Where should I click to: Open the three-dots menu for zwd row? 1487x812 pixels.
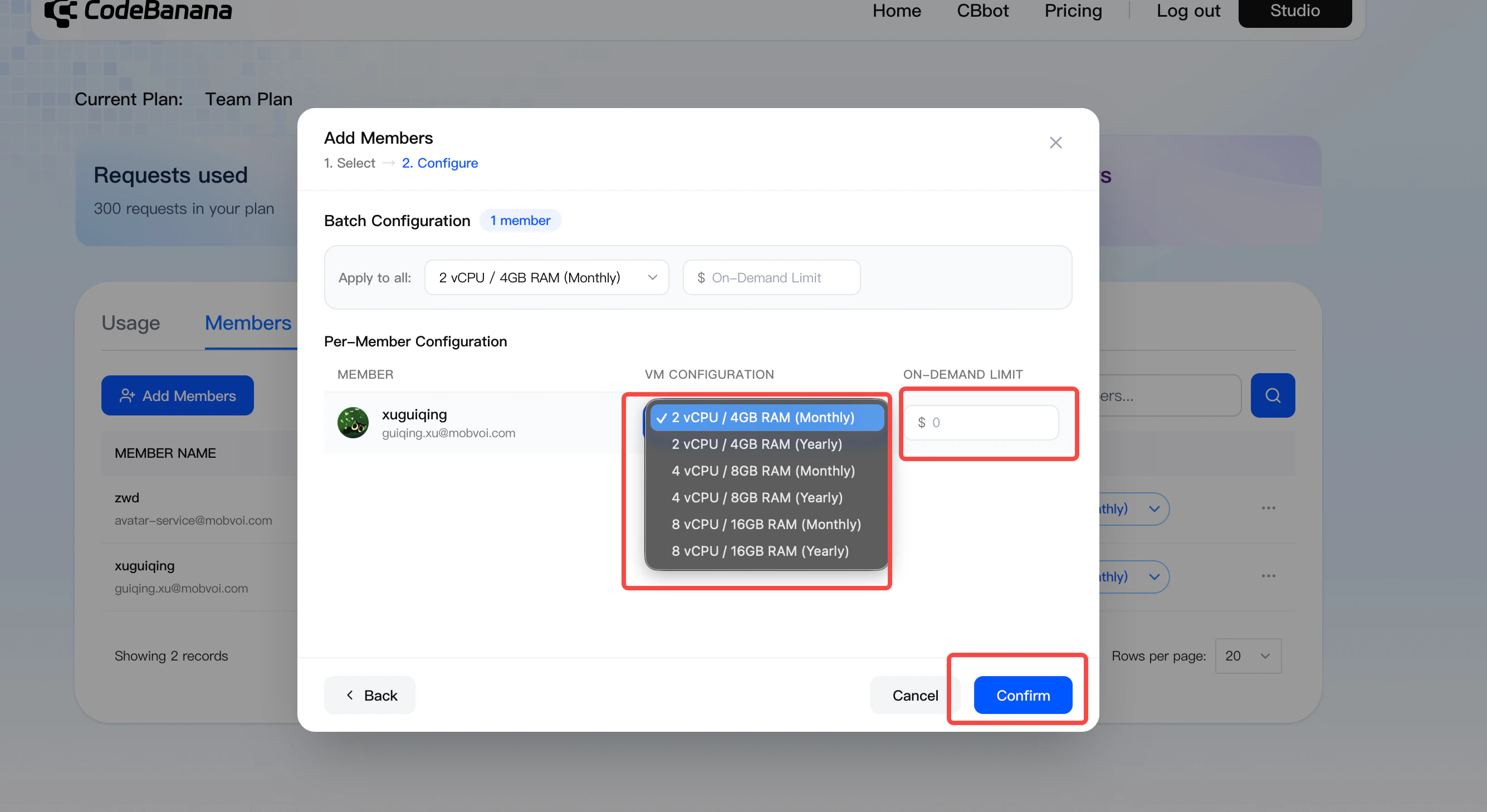(1268, 508)
